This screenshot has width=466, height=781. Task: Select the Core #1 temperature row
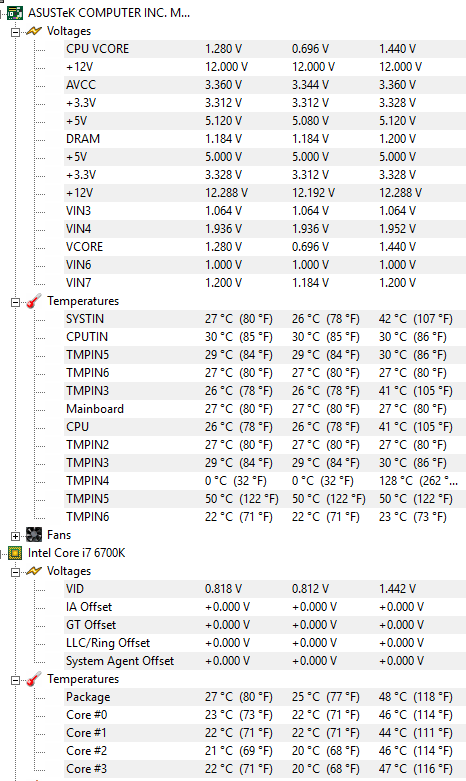coord(263,733)
